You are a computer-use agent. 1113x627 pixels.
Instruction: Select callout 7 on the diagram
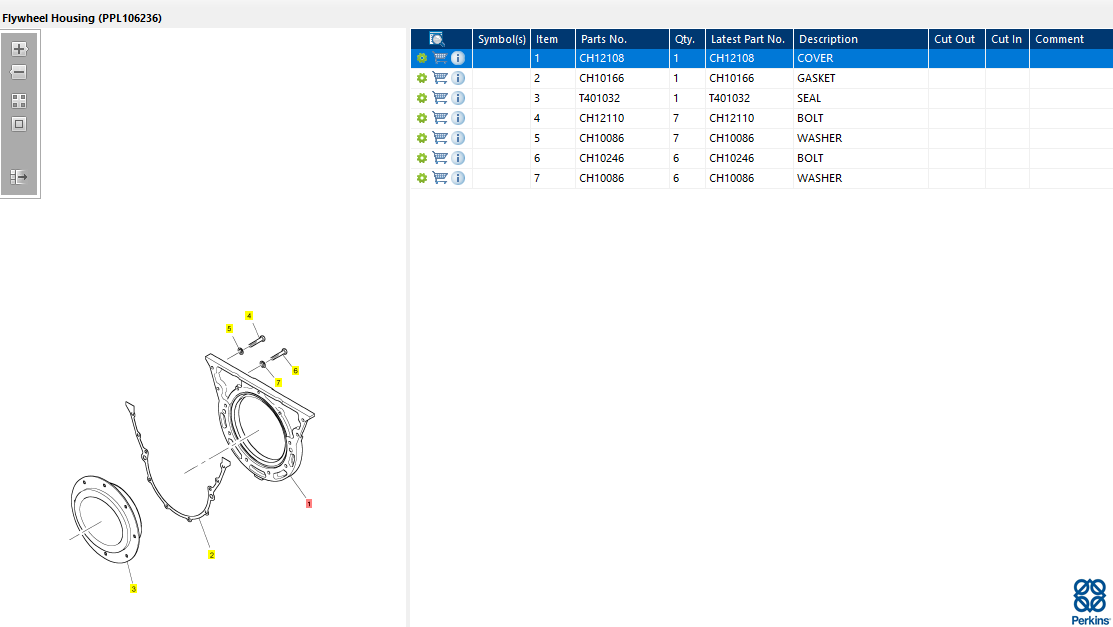click(278, 382)
